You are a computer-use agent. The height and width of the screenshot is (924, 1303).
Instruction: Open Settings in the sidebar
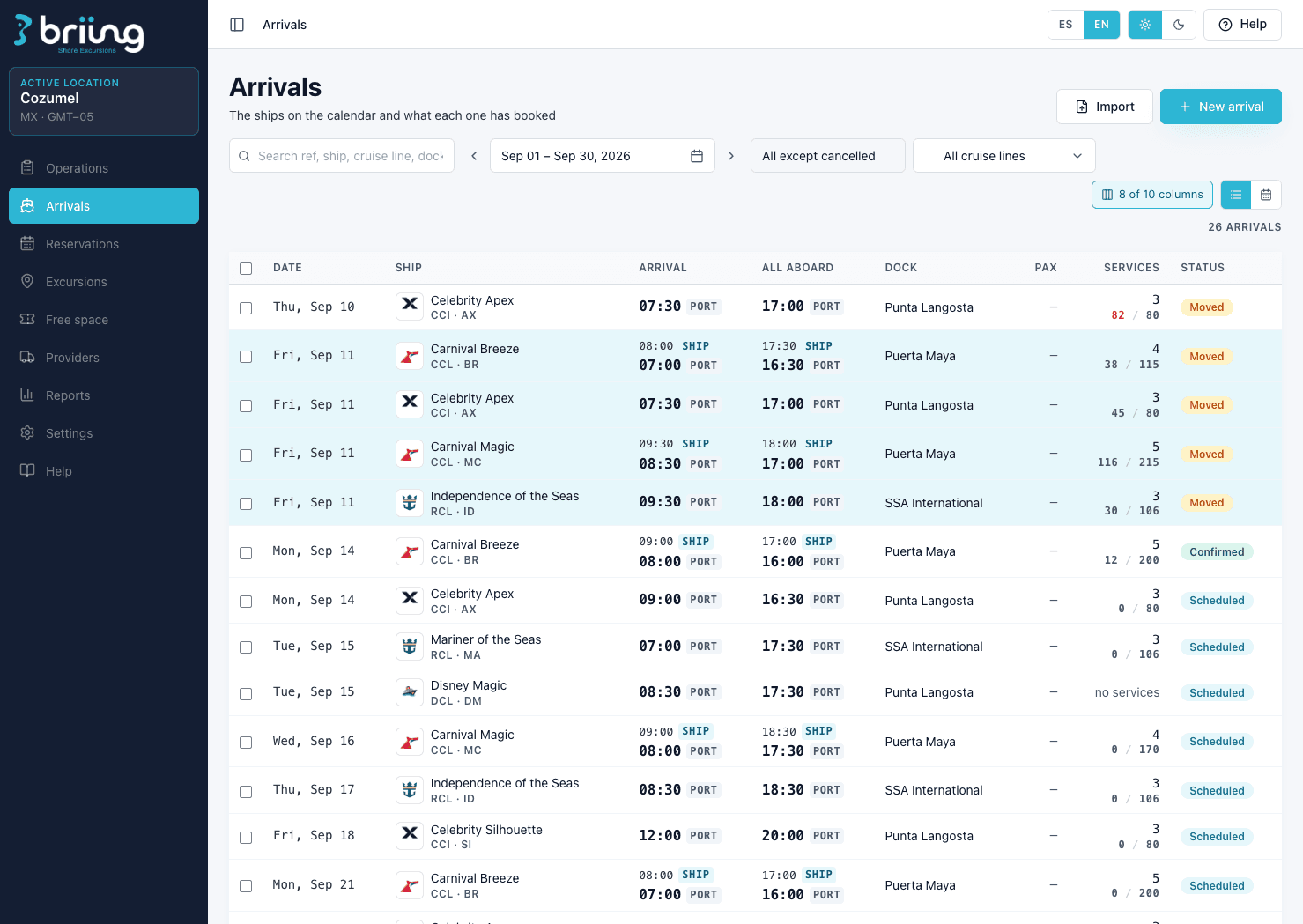104,433
